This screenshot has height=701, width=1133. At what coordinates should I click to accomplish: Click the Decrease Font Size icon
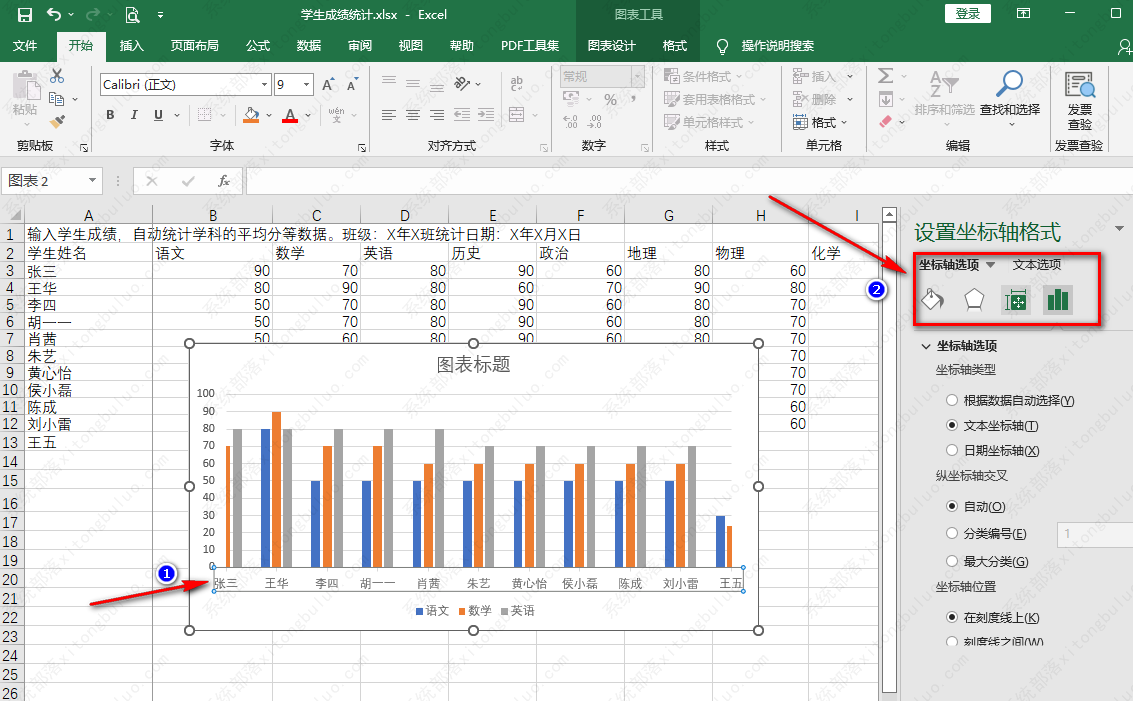coord(353,85)
